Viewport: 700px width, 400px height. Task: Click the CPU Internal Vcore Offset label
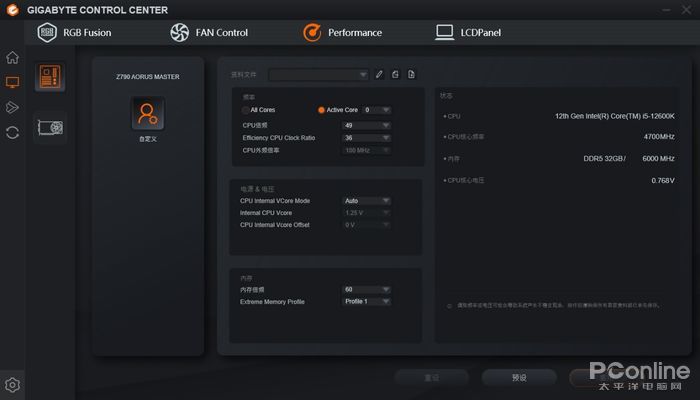275,225
